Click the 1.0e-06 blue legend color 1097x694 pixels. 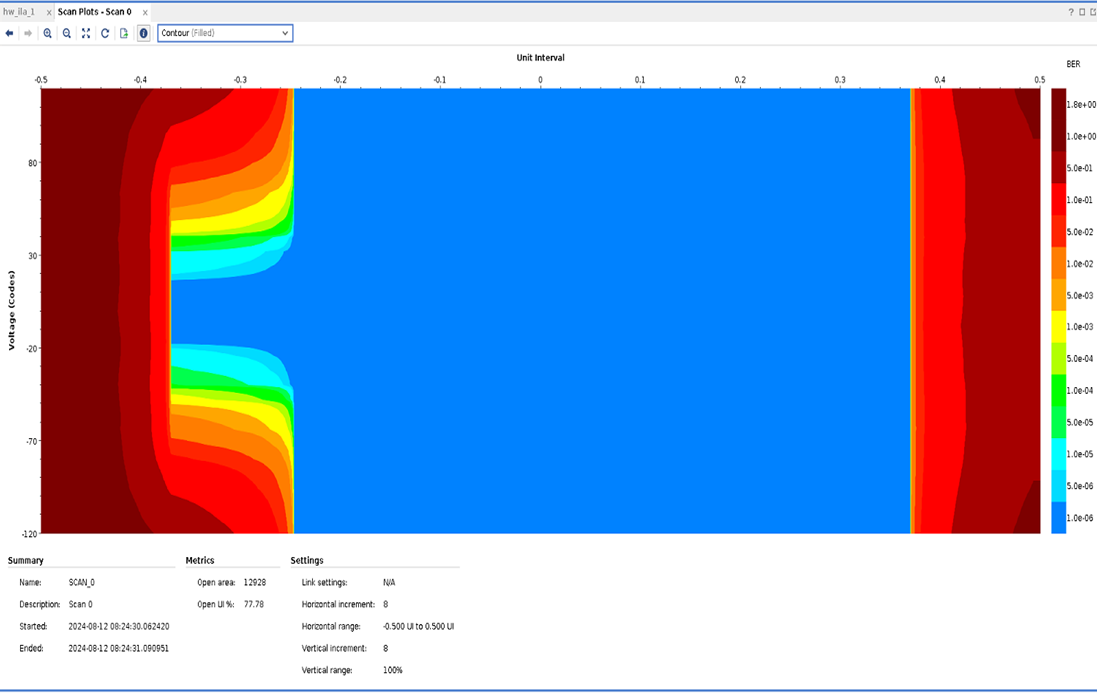pos(1058,517)
